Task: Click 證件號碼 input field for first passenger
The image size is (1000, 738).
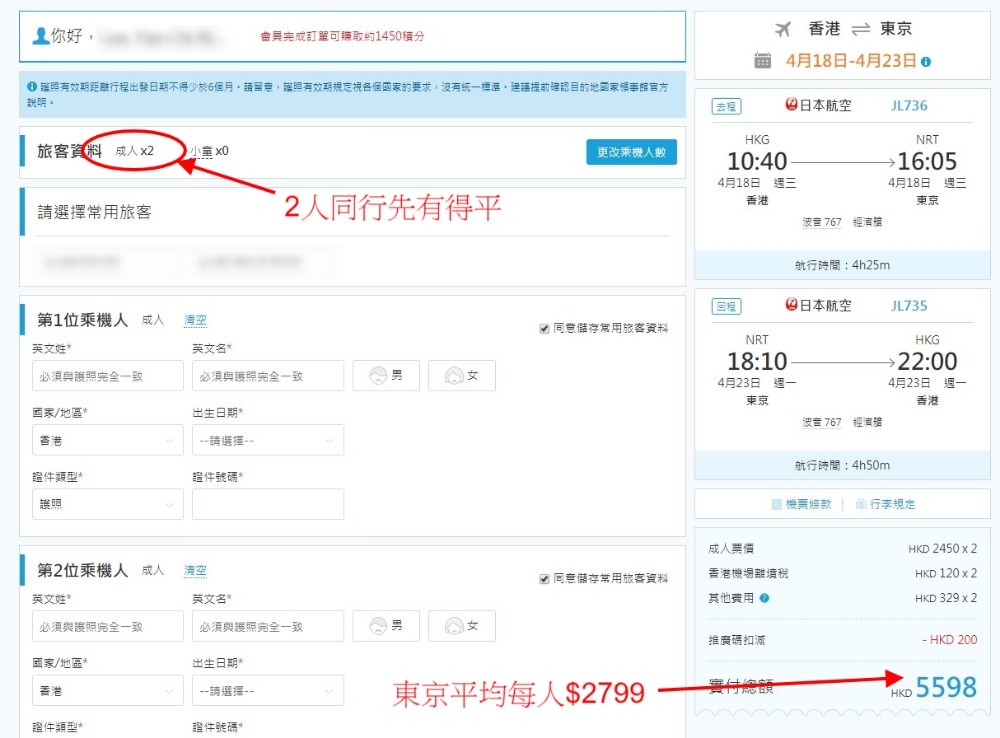Action: coord(268,504)
